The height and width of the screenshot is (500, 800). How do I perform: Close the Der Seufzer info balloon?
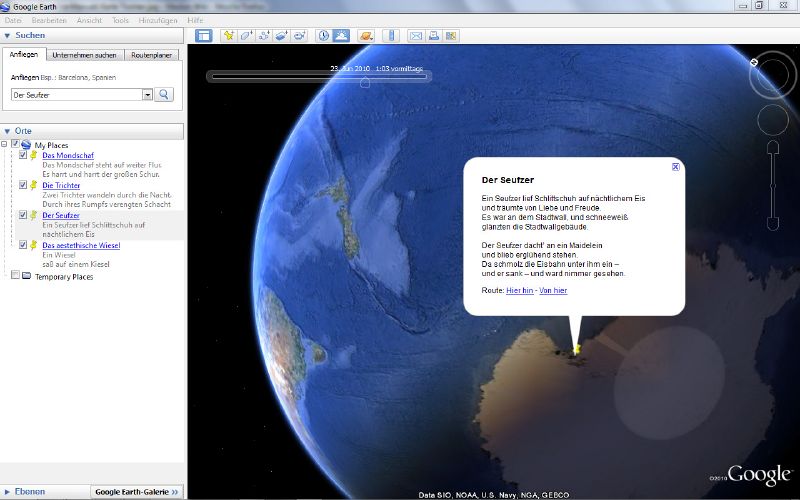click(676, 167)
